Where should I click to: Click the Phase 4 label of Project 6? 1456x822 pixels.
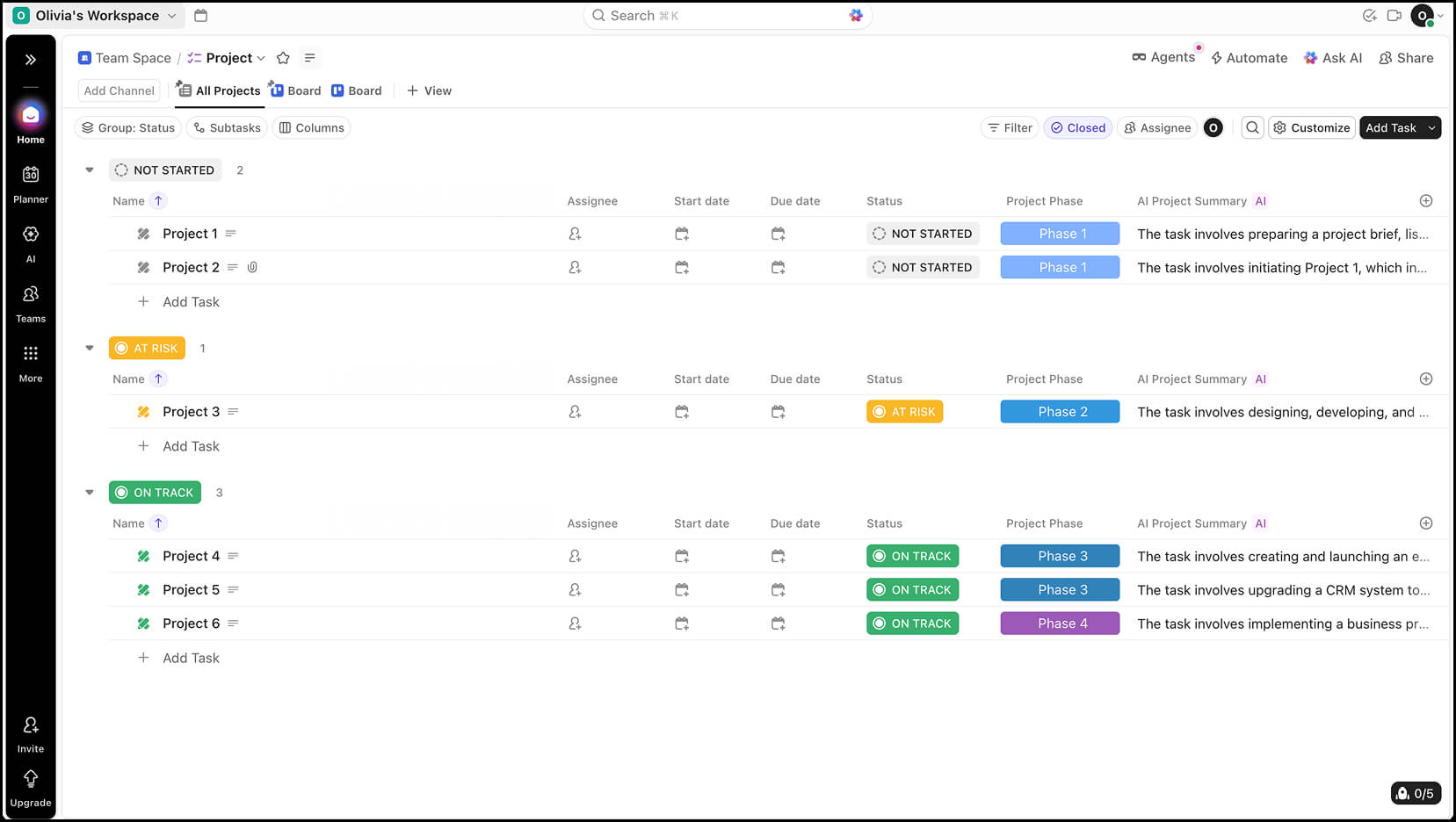click(x=1060, y=624)
